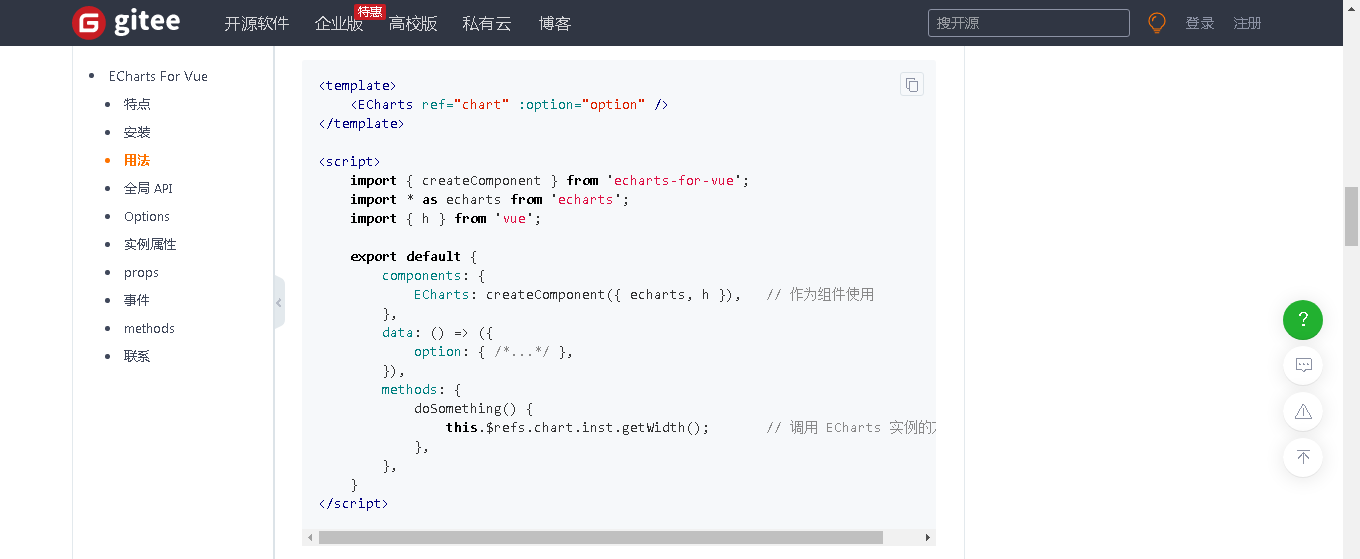The height and width of the screenshot is (559, 1360).
Task: Jump to the 安装 section in sidebar
Action: [137, 132]
